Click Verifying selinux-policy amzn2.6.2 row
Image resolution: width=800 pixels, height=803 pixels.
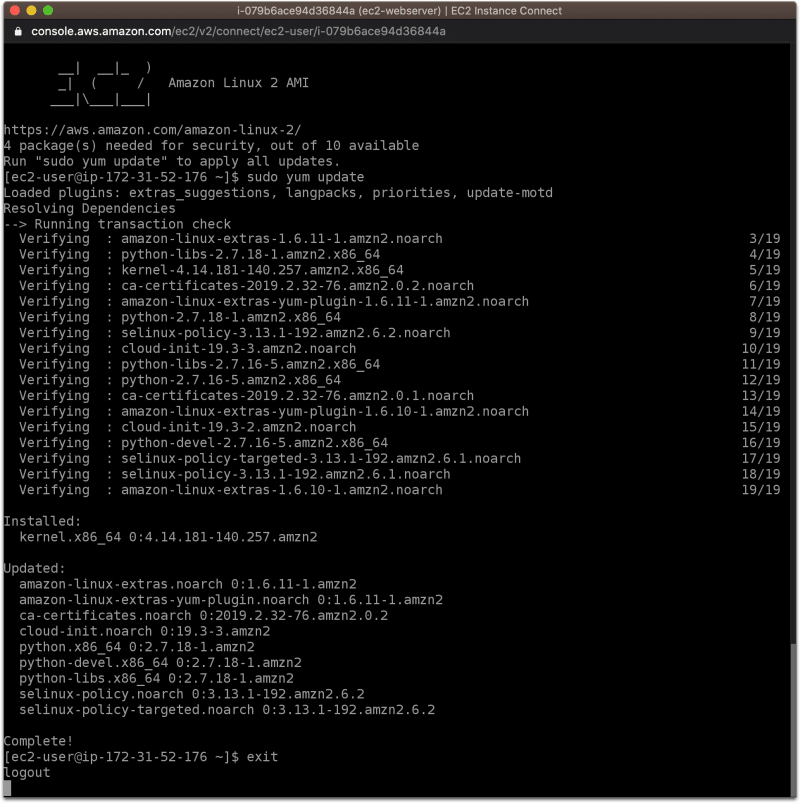point(399,333)
